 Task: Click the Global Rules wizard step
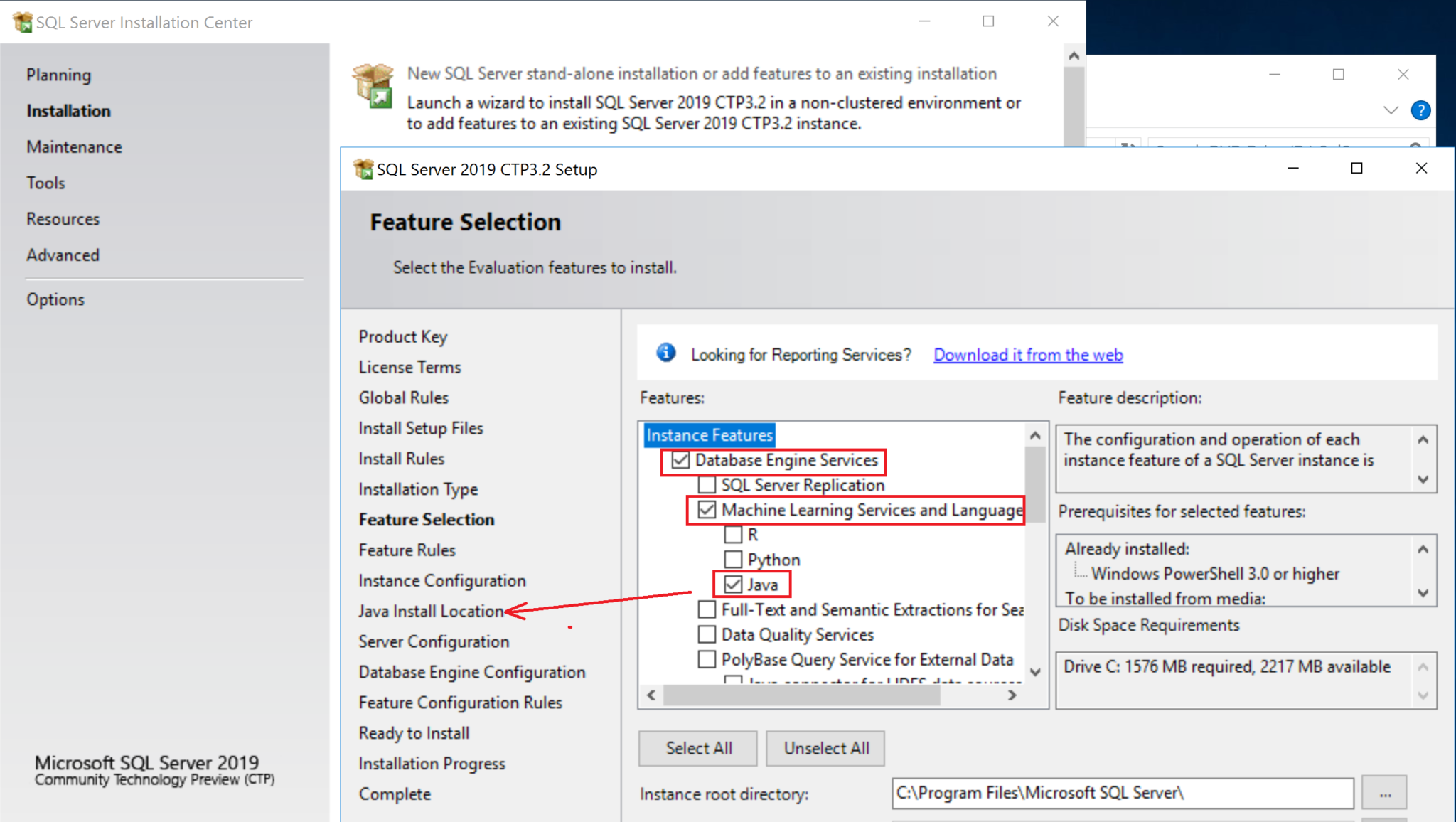tap(404, 398)
